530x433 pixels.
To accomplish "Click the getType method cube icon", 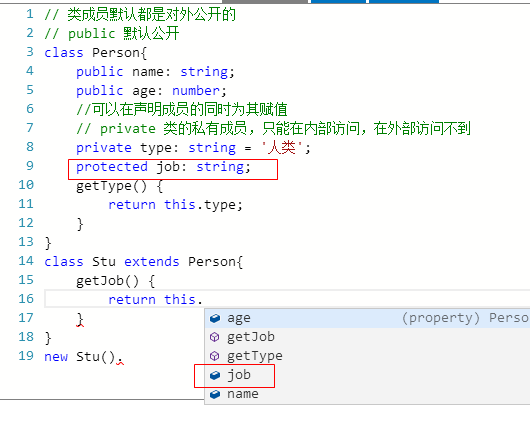I will (x=215, y=356).
